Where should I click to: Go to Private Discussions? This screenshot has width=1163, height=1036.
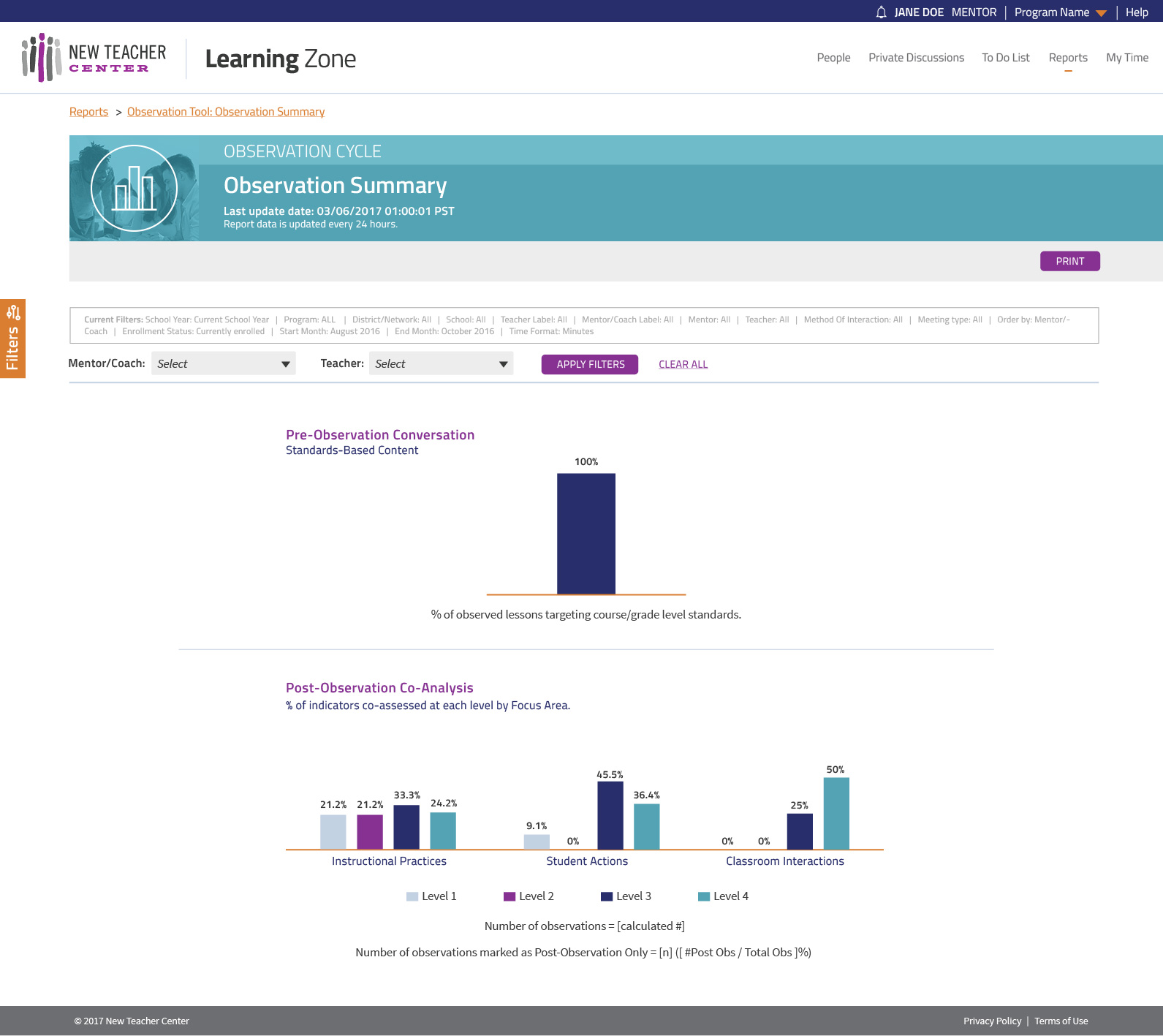(916, 58)
